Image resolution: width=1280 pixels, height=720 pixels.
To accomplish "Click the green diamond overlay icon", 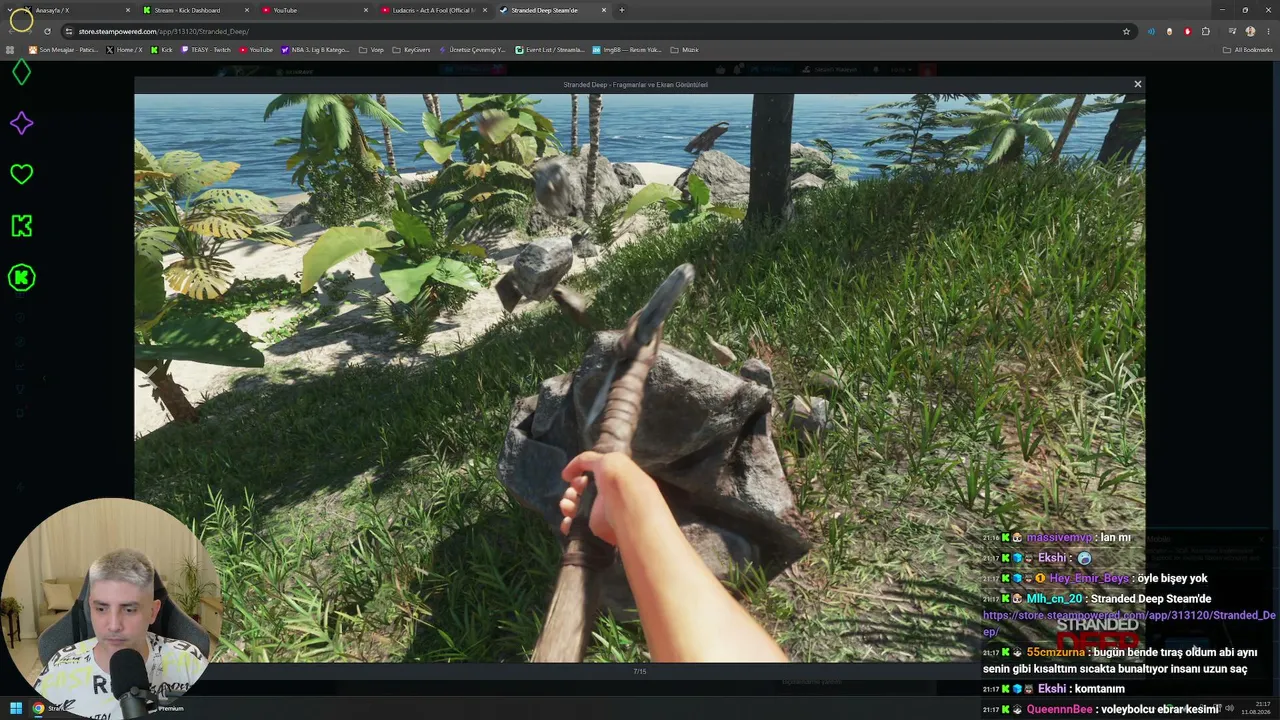I will click(x=21, y=73).
